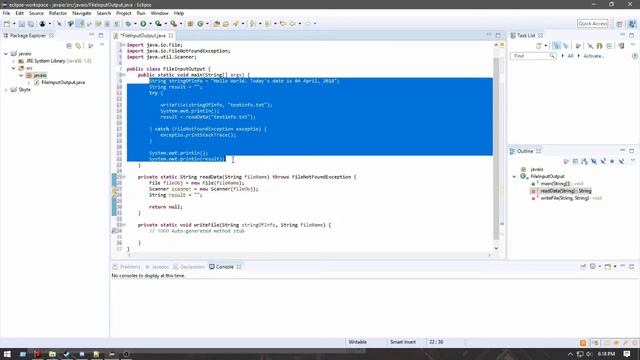Click the editor horizontal scrollbar
The height and width of the screenshot is (360, 640).
pyautogui.click(x=309, y=255)
